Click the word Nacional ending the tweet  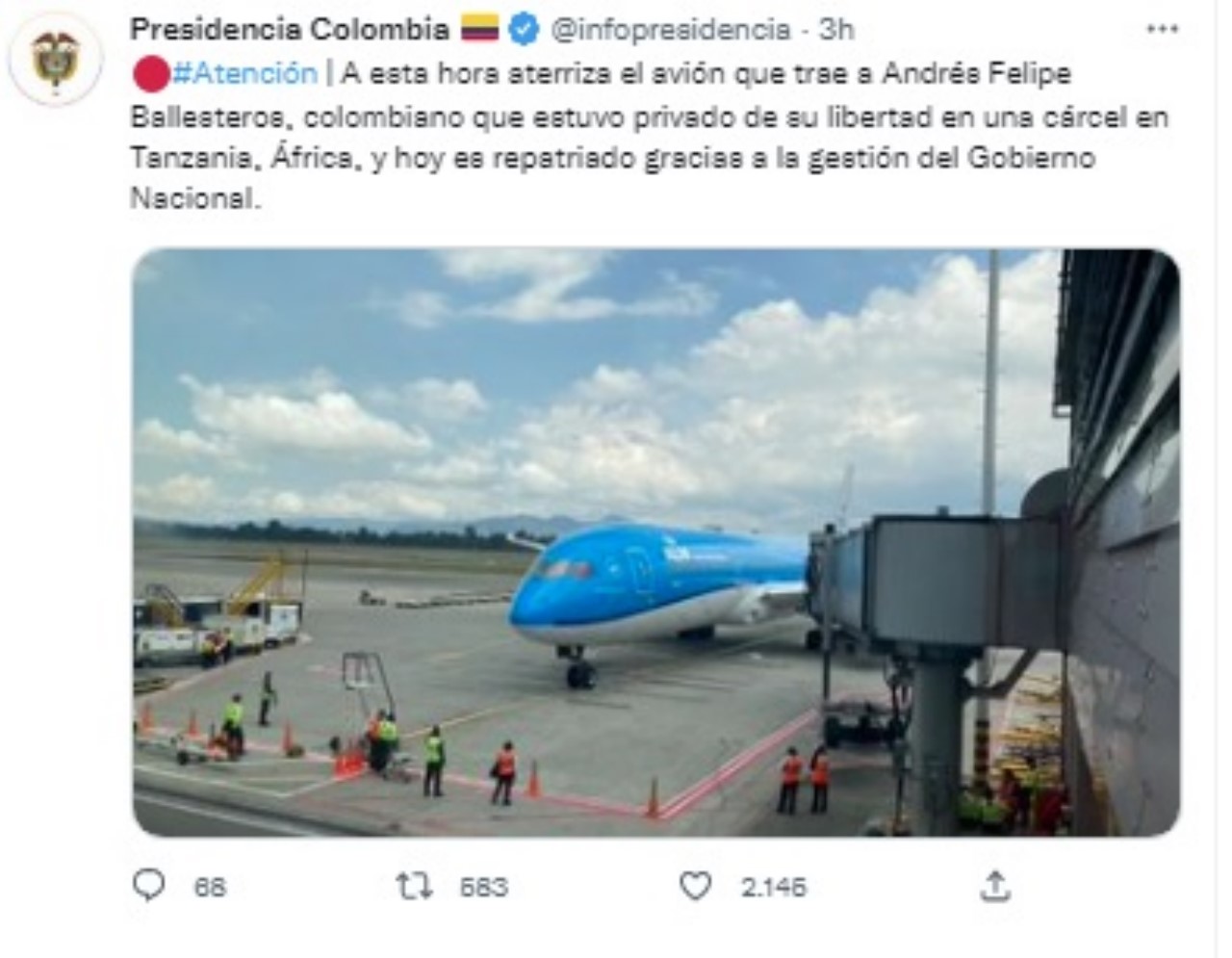(194, 198)
